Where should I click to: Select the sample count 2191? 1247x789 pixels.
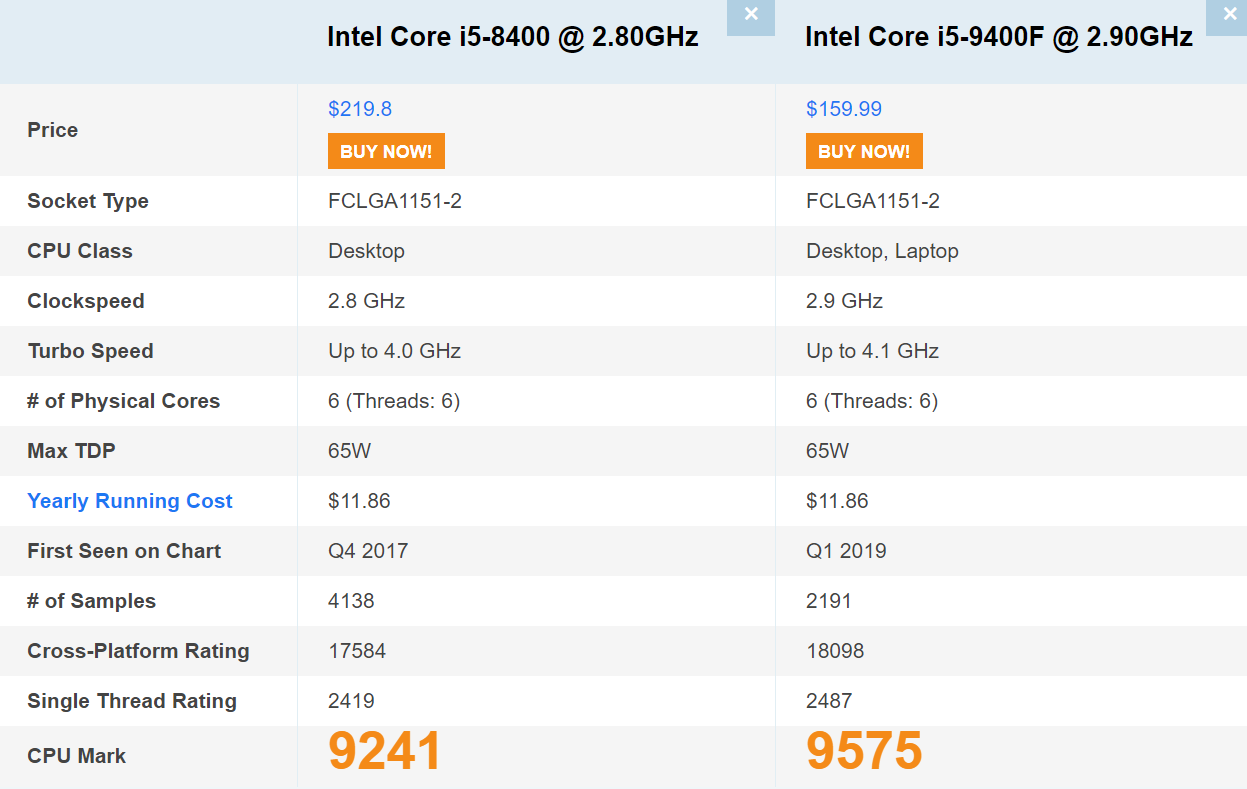coord(829,601)
